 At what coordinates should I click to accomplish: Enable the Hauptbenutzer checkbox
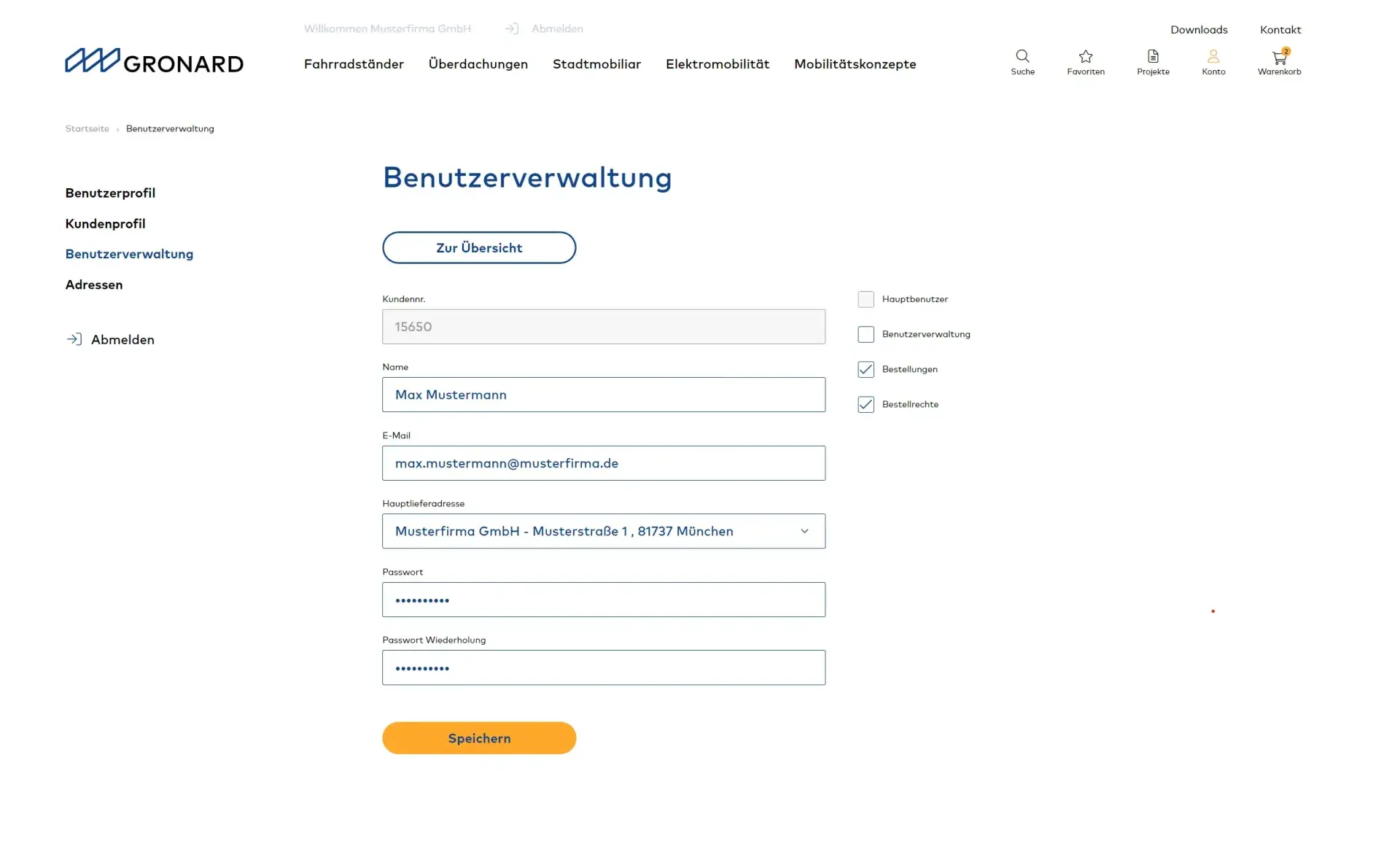[866, 299]
